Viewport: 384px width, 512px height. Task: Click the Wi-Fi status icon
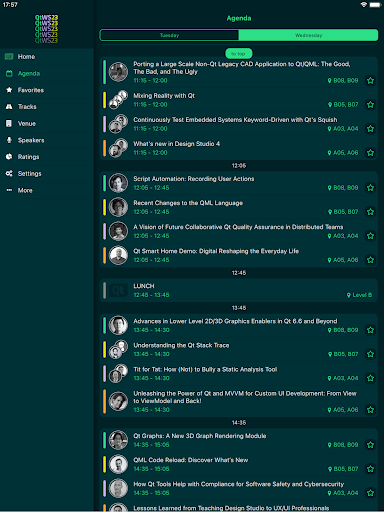364,4
